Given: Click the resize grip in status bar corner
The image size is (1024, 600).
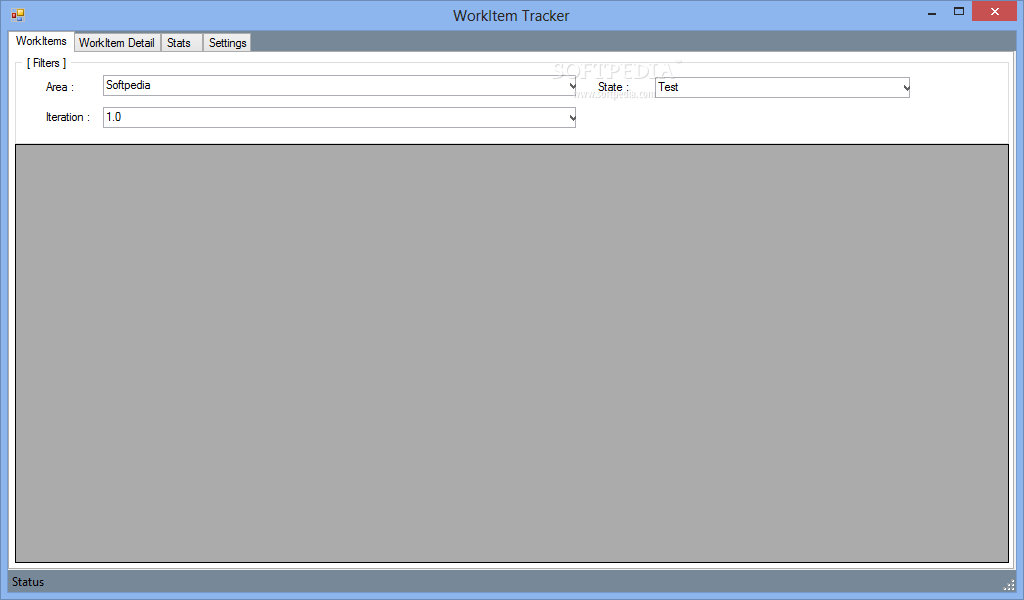Looking at the screenshot, I should point(1009,585).
